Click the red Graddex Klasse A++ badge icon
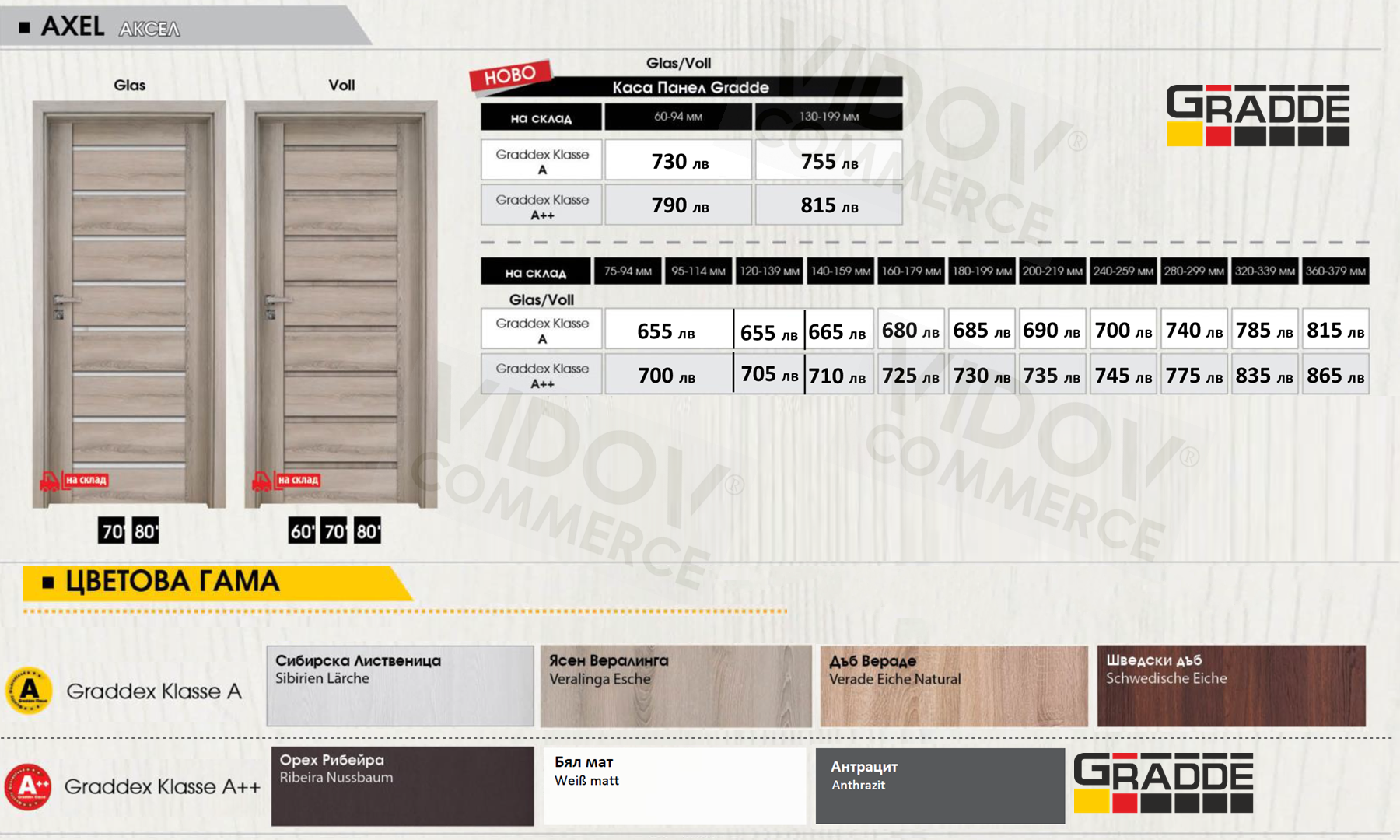Image resolution: width=1400 pixels, height=840 pixels. tap(28, 786)
